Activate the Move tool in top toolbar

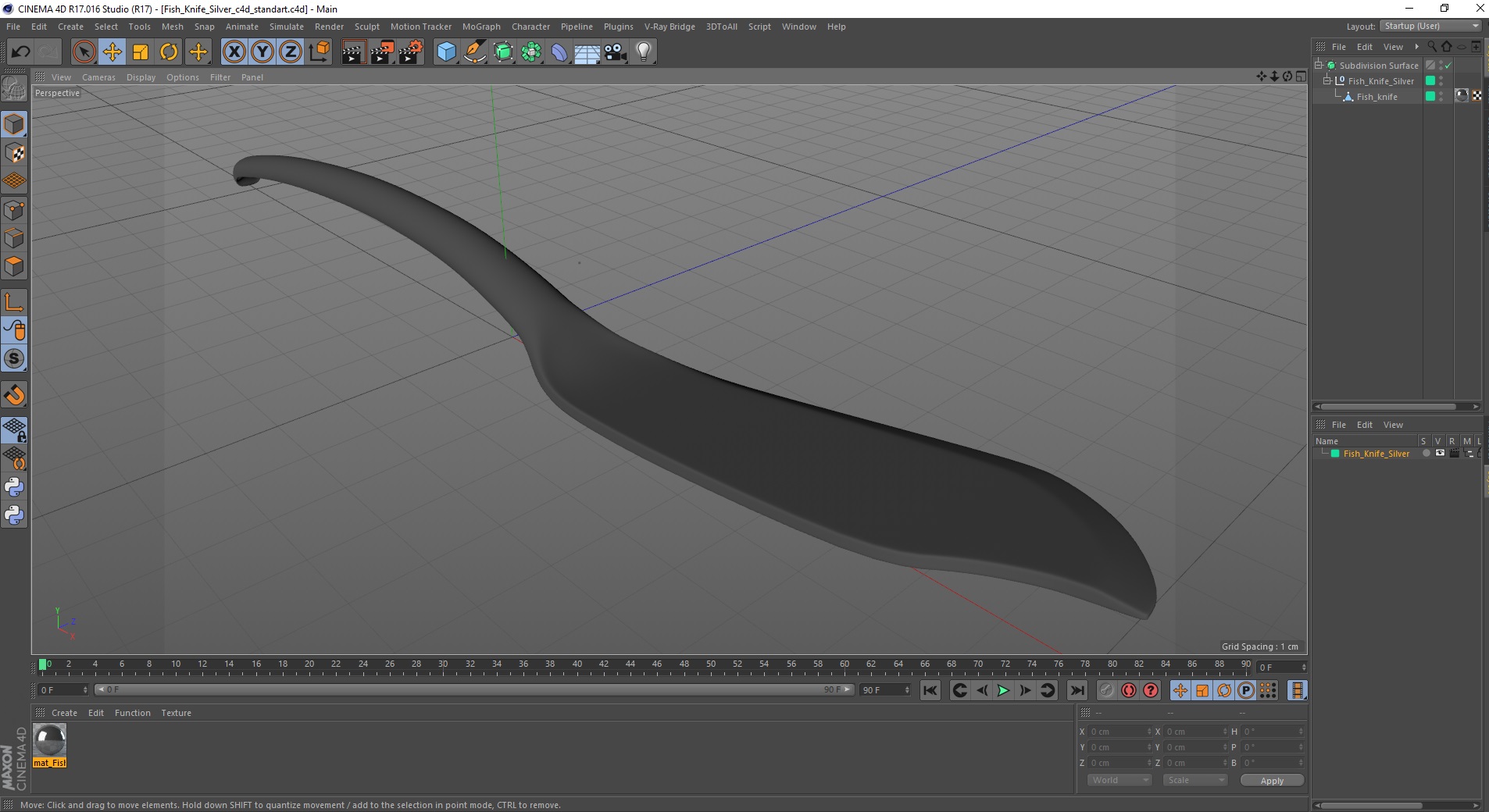(x=112, y=52)
